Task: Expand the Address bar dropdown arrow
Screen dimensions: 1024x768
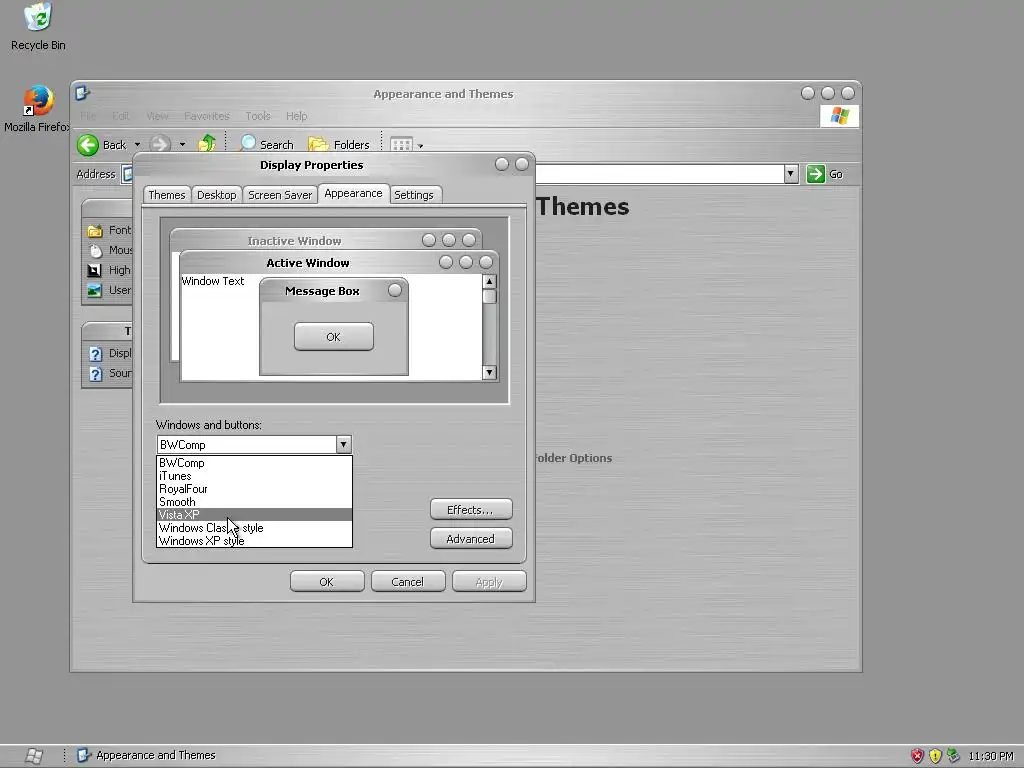Action: [x=791, y=174]
